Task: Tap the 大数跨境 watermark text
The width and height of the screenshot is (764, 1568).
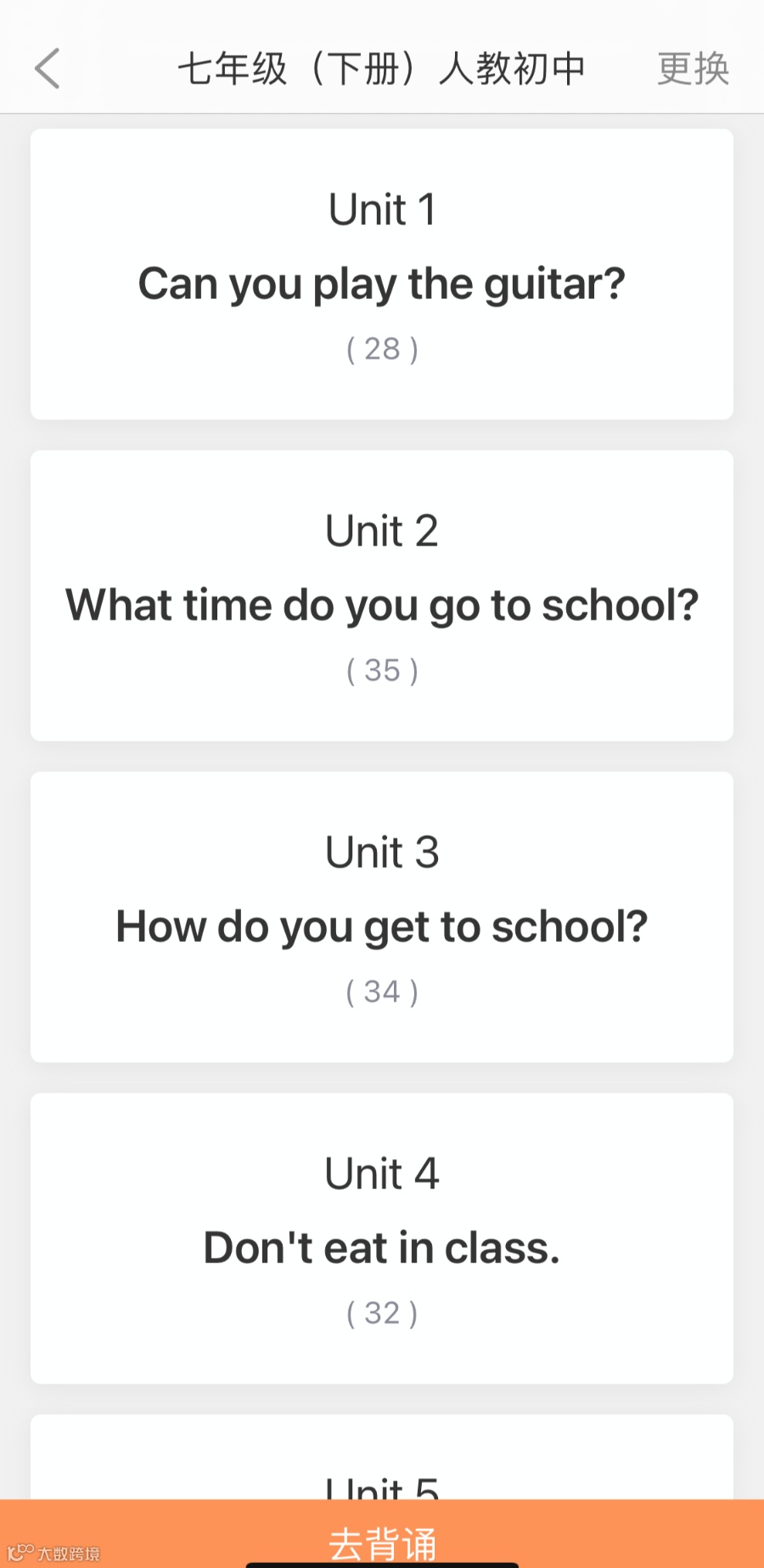Action: pyautogui.click(x=69, y=1554)
